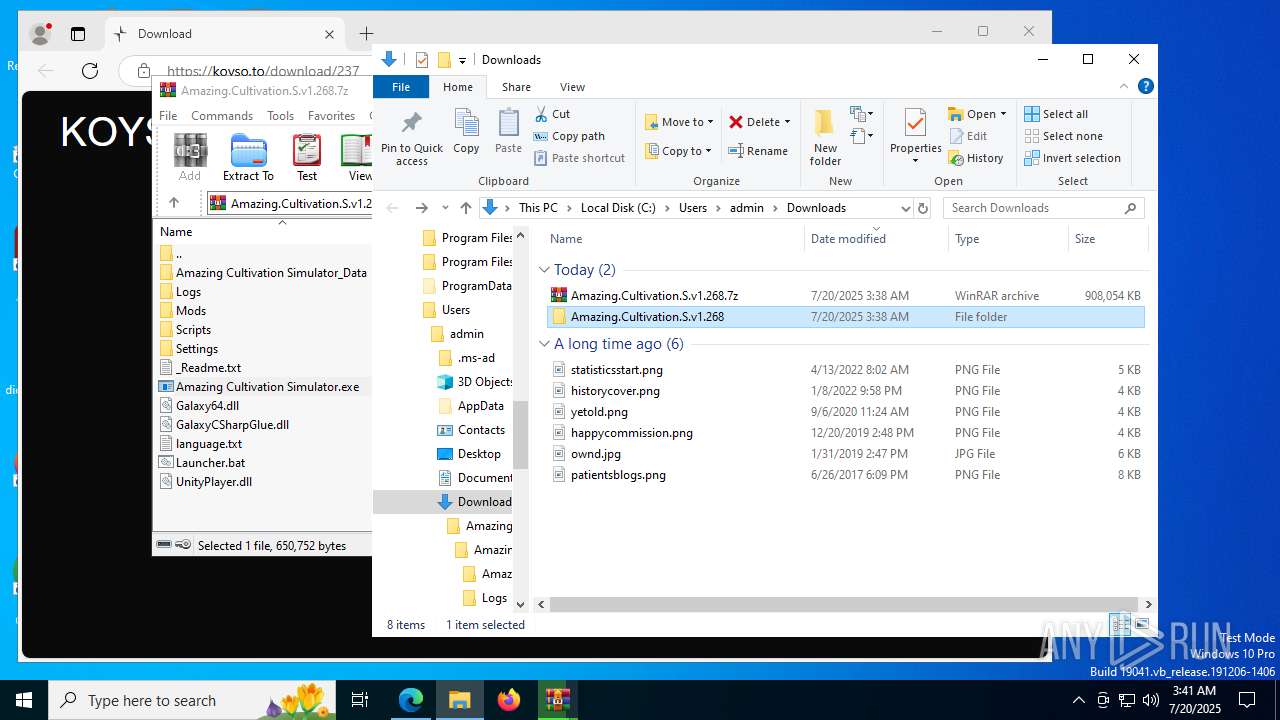Click Search Downloads field
This screenshot has height=720, width=1280.
1044,208
